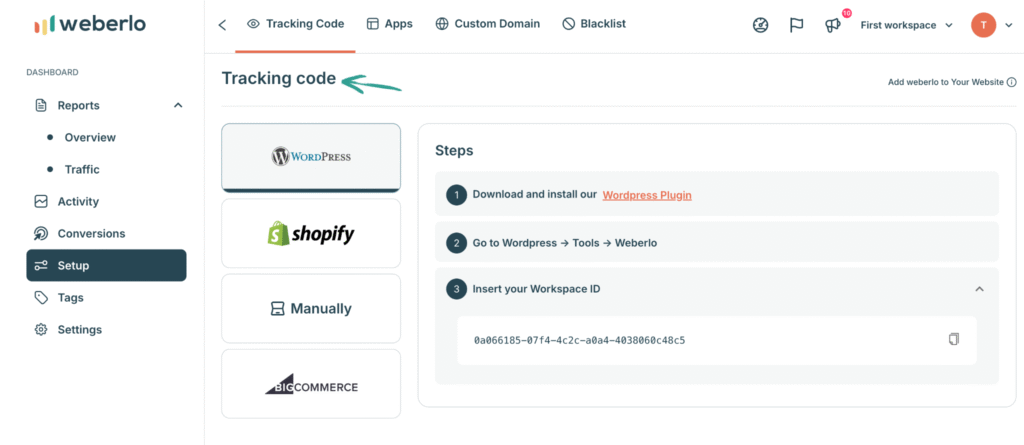Click the Setup sliders icon
Image resolution: width=1024 pixels, height=445 pixels.
tap(41, 265)
